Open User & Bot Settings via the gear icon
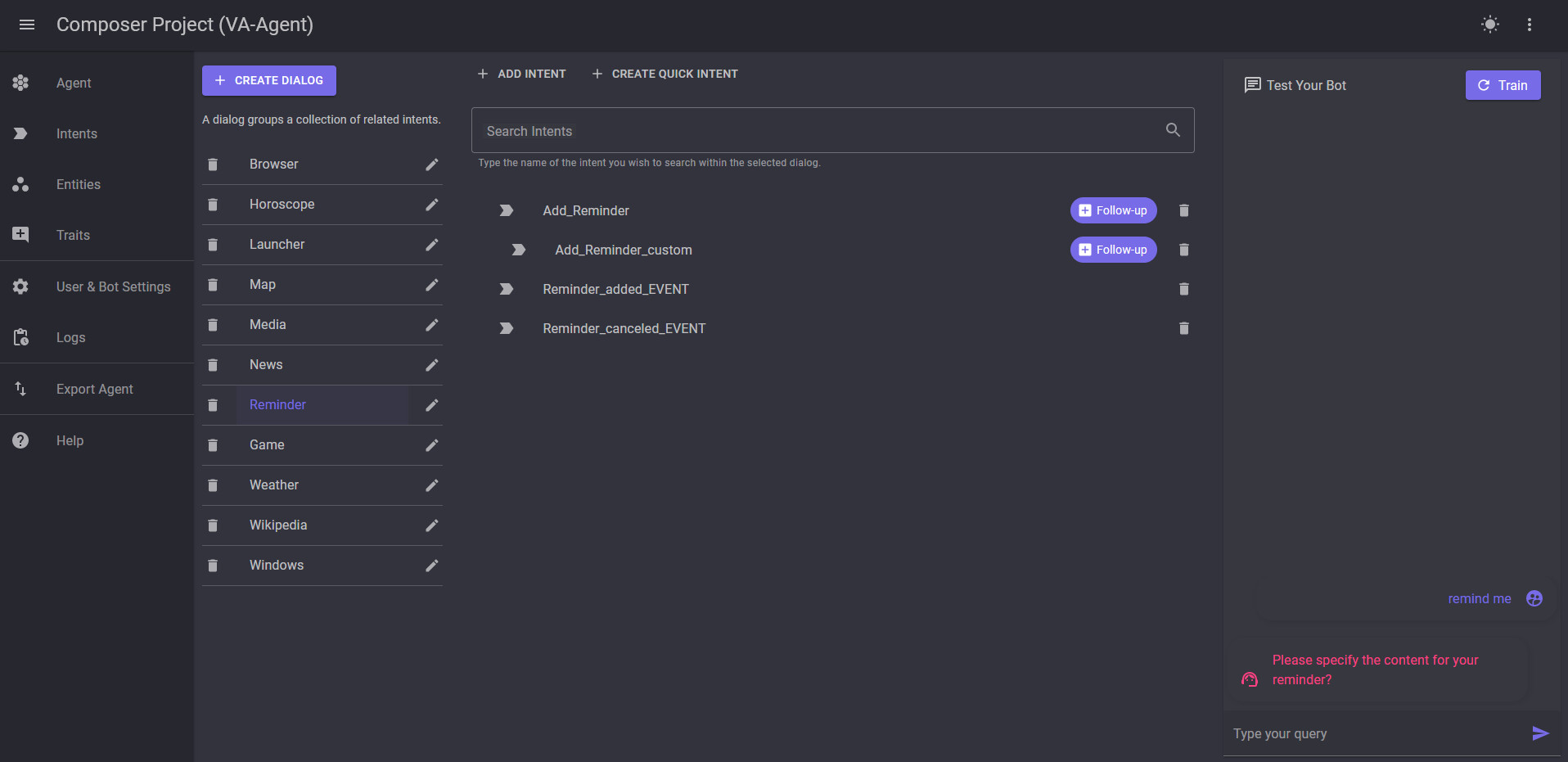This screenshot has width=1568, height=762. pyautogui.click(x=20, y=286)
